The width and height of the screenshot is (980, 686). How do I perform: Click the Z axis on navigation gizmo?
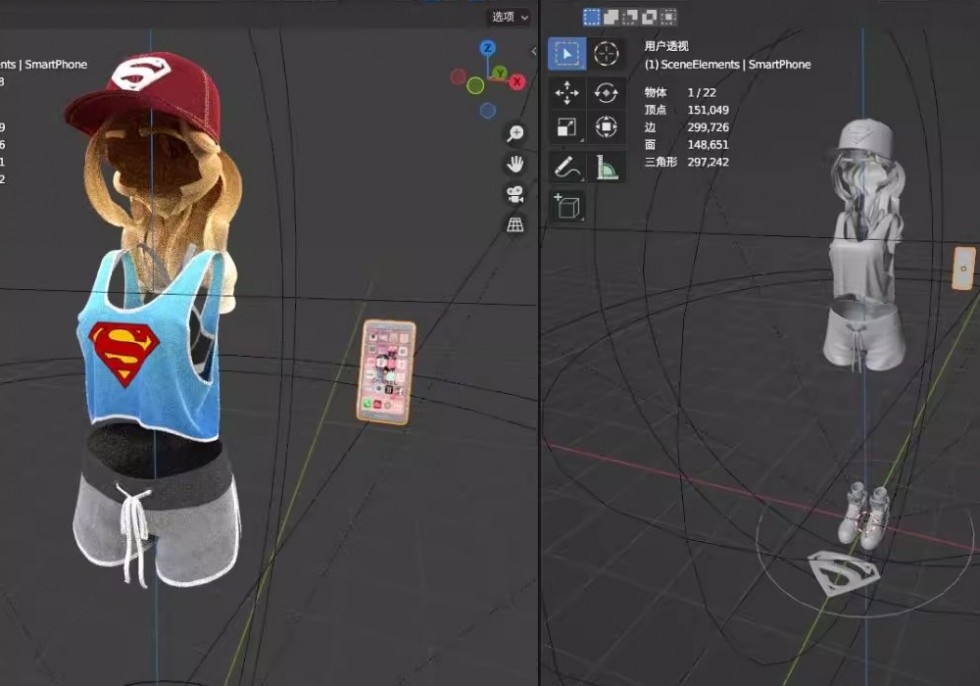pyautogui.click(x=488, y=48)
